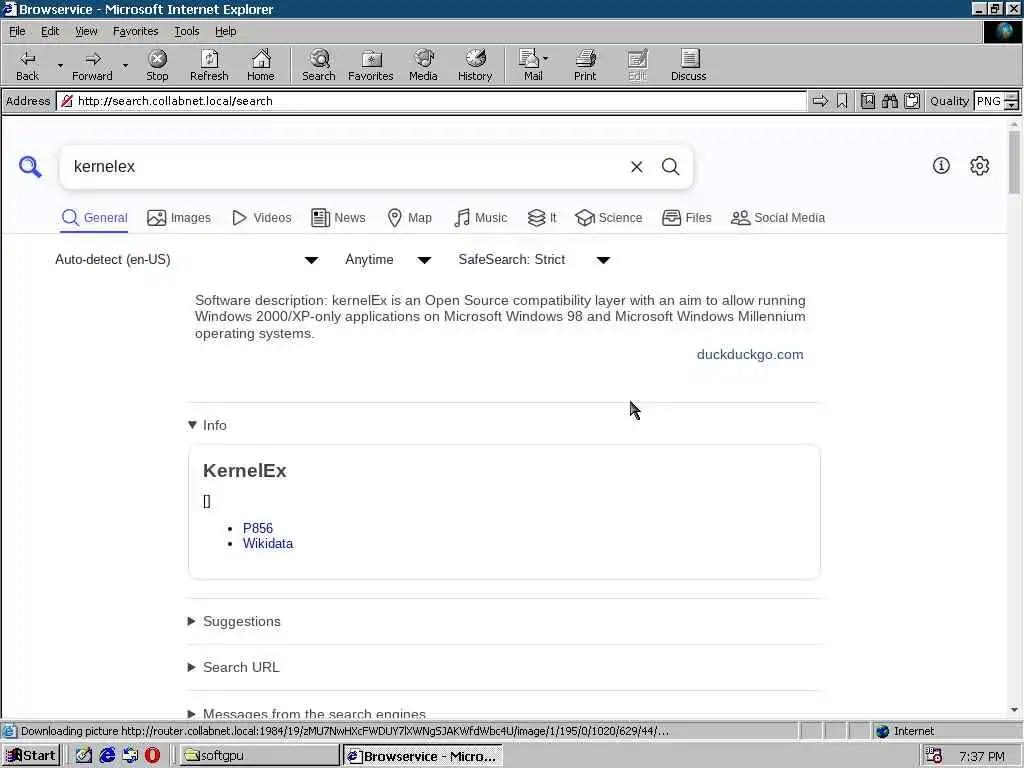
Task: Switch to the softgpu taskbar window
Action: (x=260, y=756)
